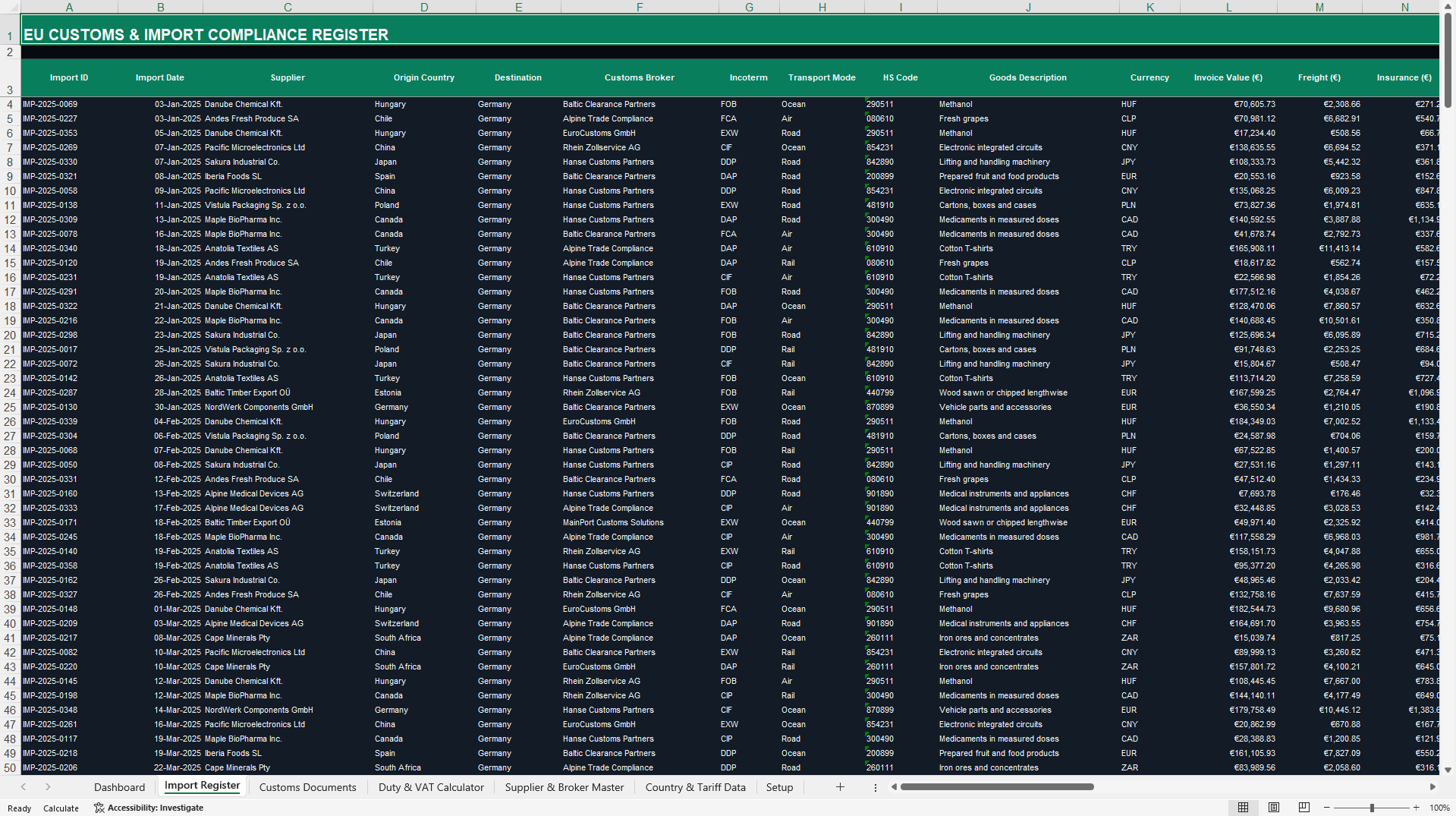The width and height of the screenshot is (1456, 816).
Task: Select import date 28-Jan-2025 cell
Action: [160, 393]
